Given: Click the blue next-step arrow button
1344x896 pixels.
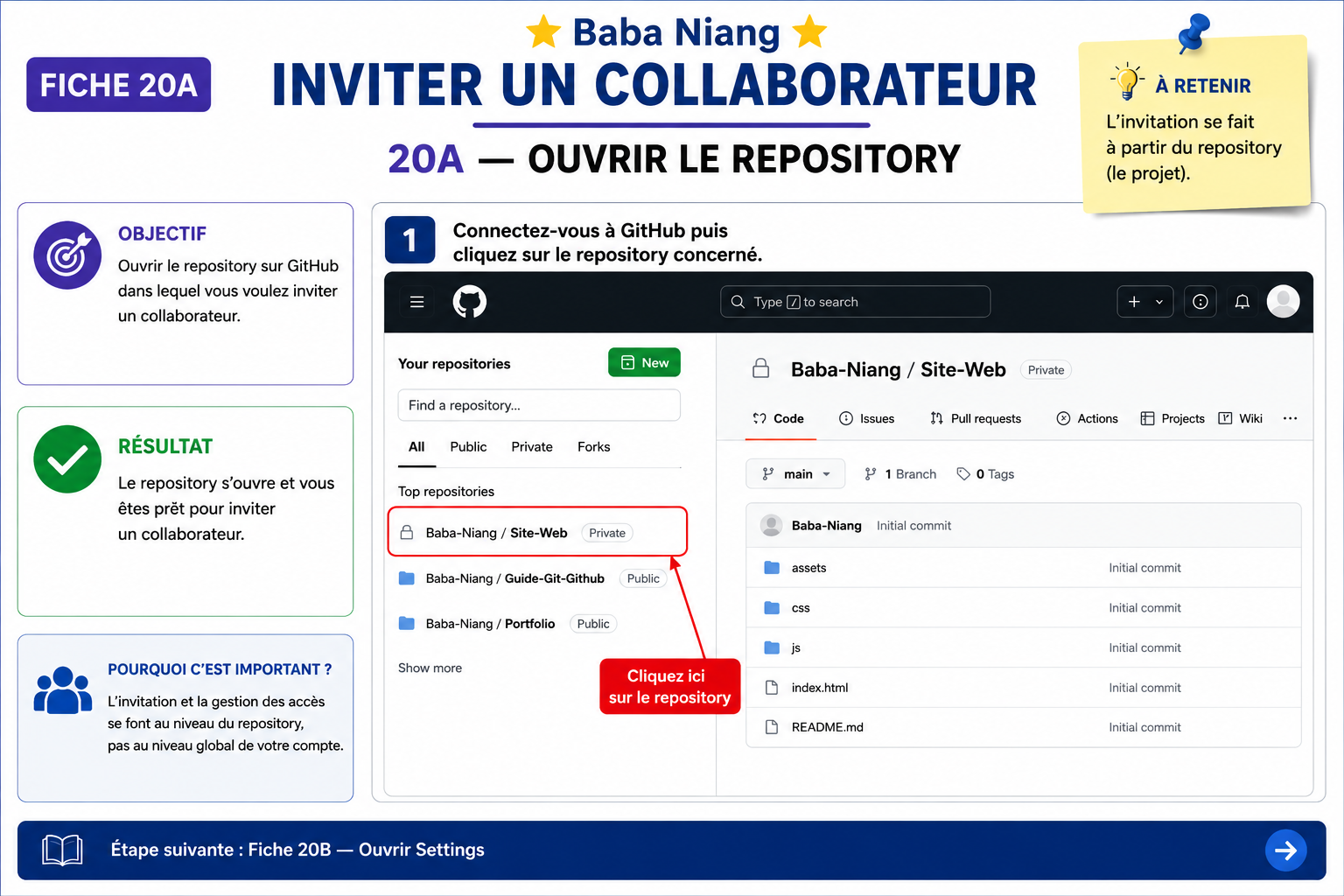Looking at the screenshot, I should pos(1286,850).
